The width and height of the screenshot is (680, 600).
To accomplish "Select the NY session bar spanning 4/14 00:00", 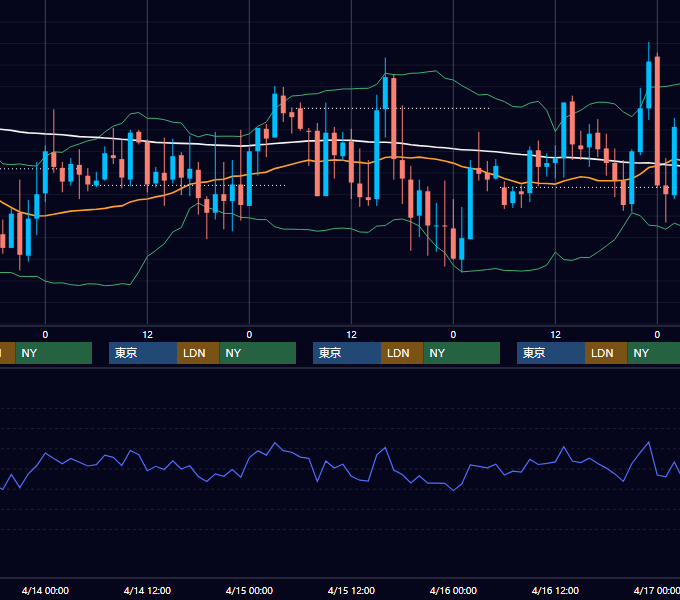I will 54,353.
